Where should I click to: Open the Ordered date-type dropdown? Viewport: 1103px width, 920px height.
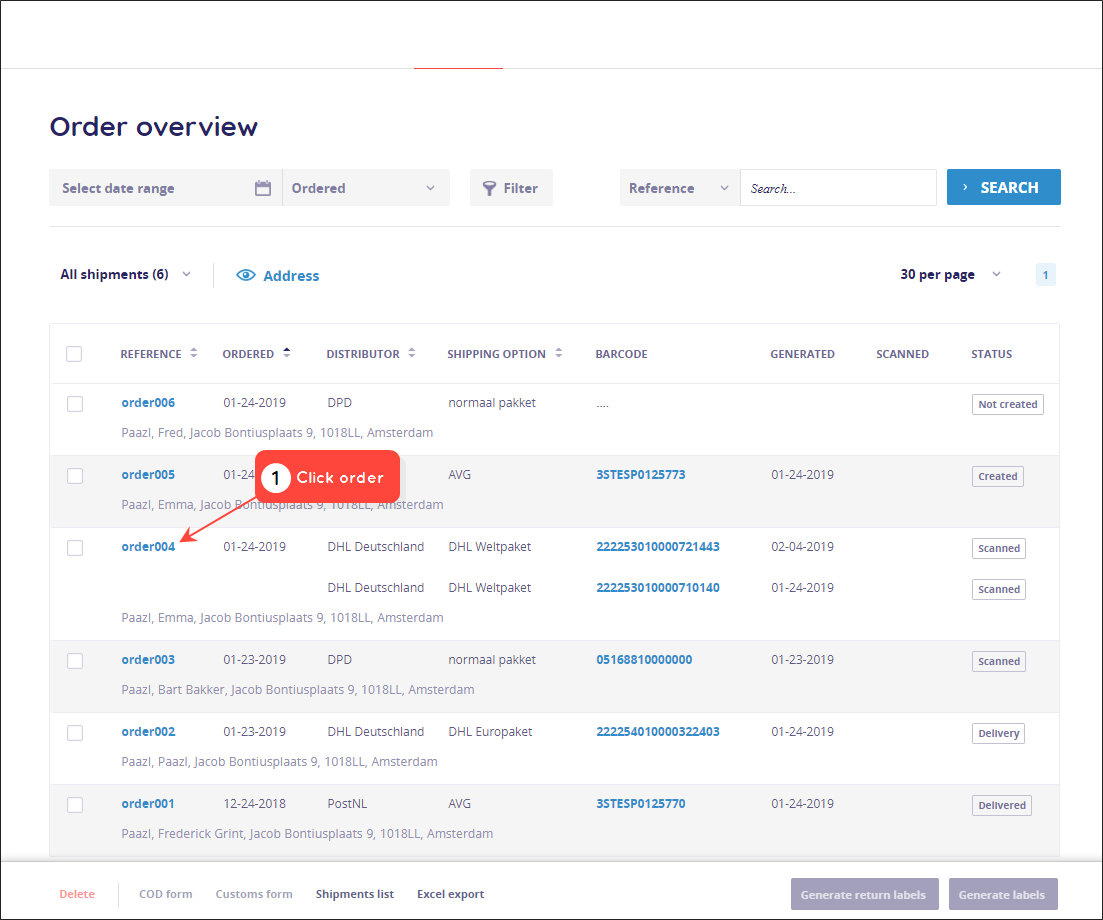tap(366, 188)
